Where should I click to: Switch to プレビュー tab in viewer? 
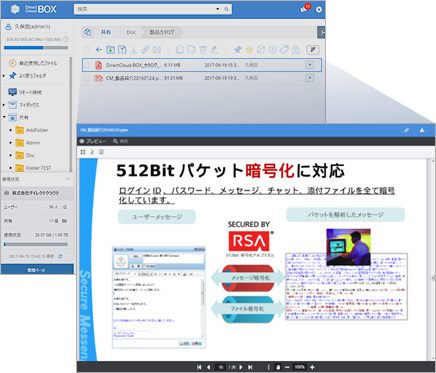pos(93,141)
